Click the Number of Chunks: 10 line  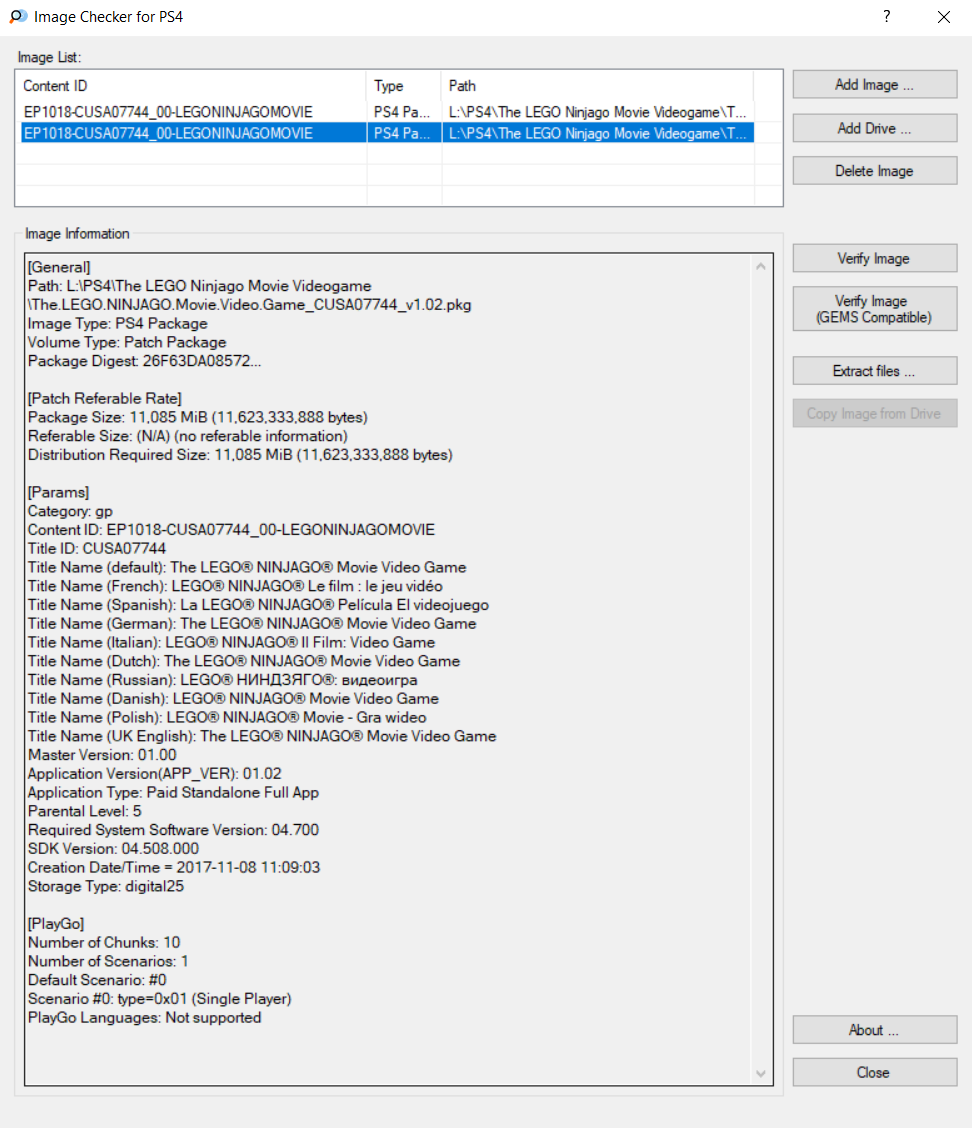(104, 941)
